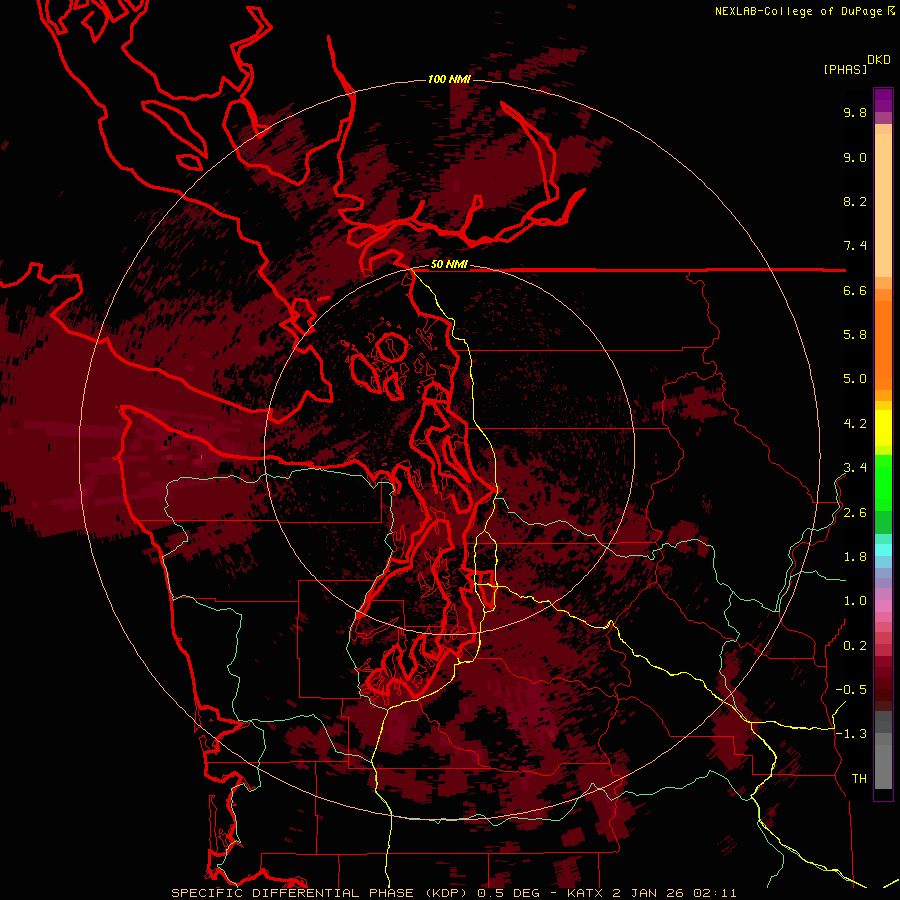Click the 9.0 legend value
900x900 pixels.
855,157
